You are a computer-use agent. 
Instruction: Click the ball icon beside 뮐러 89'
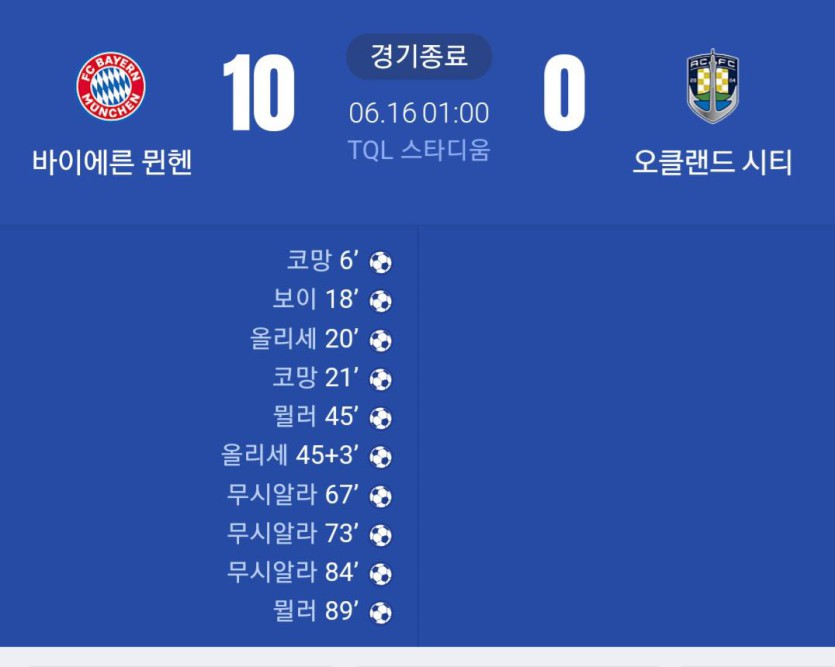pos(380,613)
